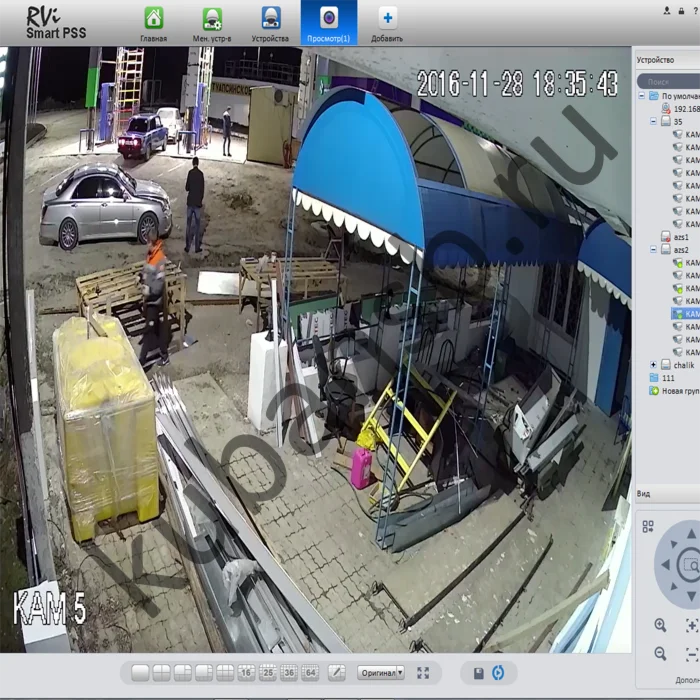Select the chalik device
This screenshot has width=700, height=700.
(678, 365)
